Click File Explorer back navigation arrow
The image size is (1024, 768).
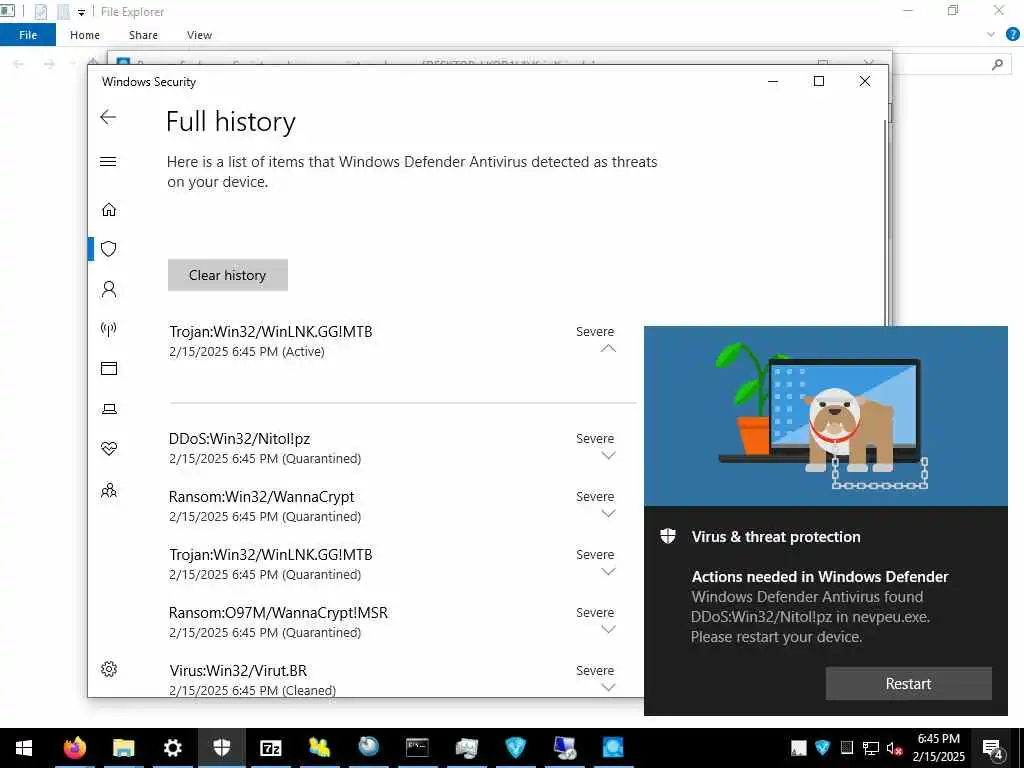[18, 63]
